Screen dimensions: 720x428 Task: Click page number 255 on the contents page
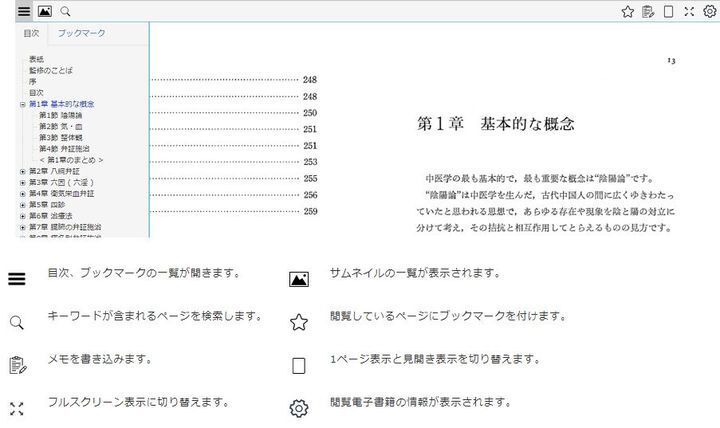310,178
